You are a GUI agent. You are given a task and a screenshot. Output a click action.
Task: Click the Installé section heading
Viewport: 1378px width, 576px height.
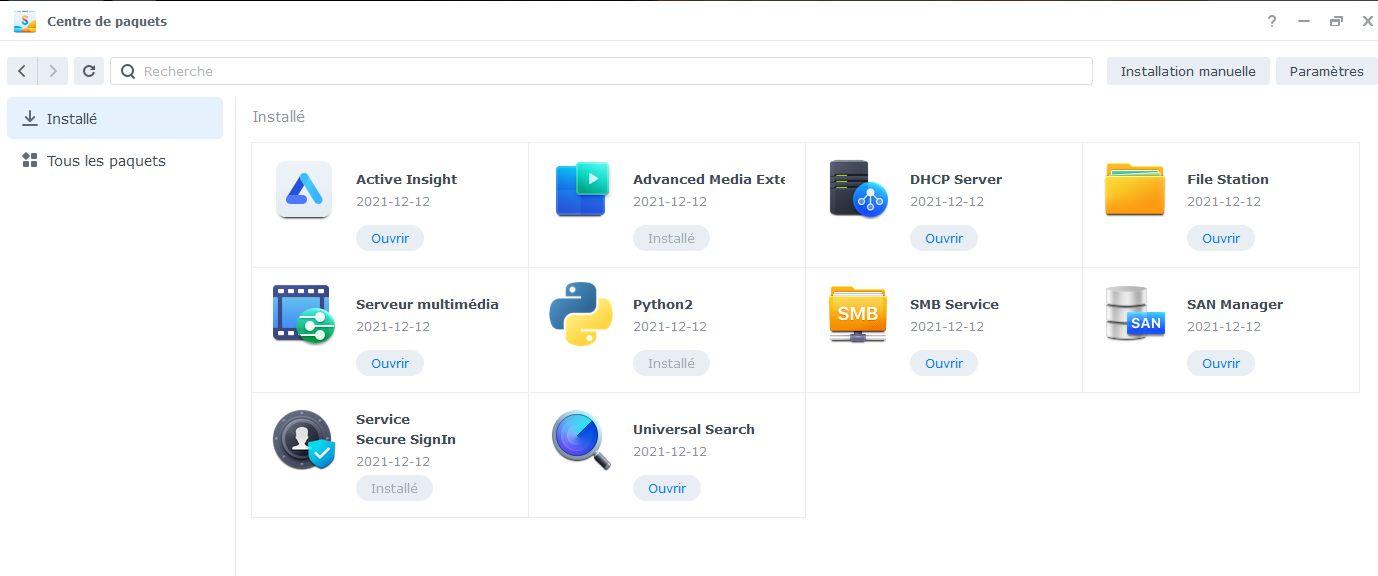pyautogui.click(x=279, y=117)
